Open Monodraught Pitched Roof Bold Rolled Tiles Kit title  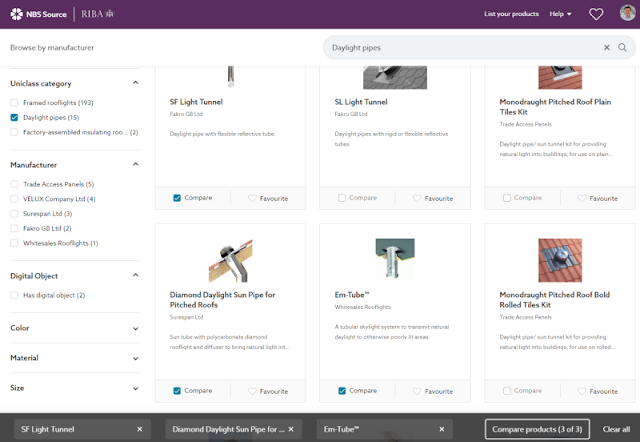point(554,300)
